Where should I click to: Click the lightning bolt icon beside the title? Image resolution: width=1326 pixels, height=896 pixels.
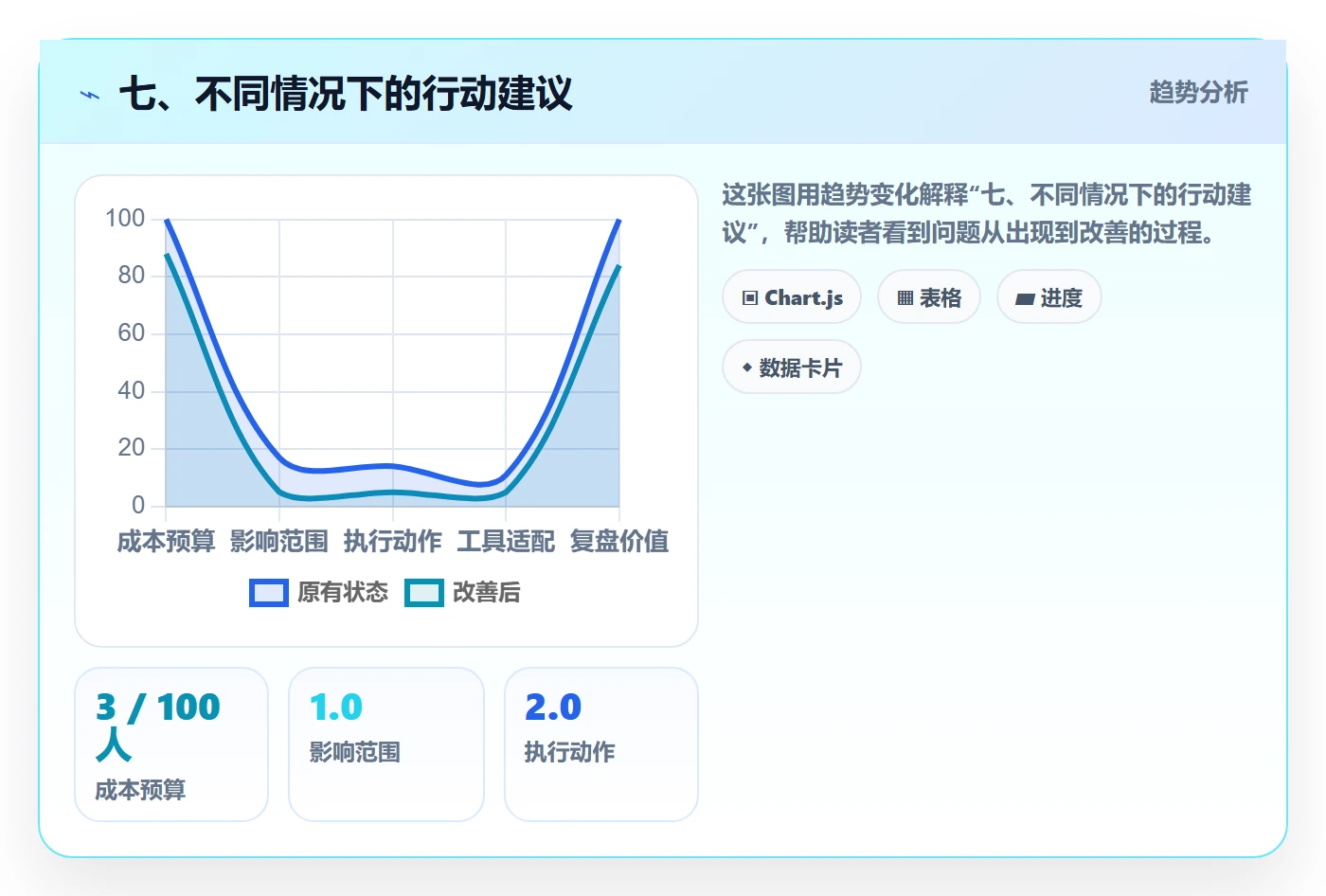click(90, 95)
